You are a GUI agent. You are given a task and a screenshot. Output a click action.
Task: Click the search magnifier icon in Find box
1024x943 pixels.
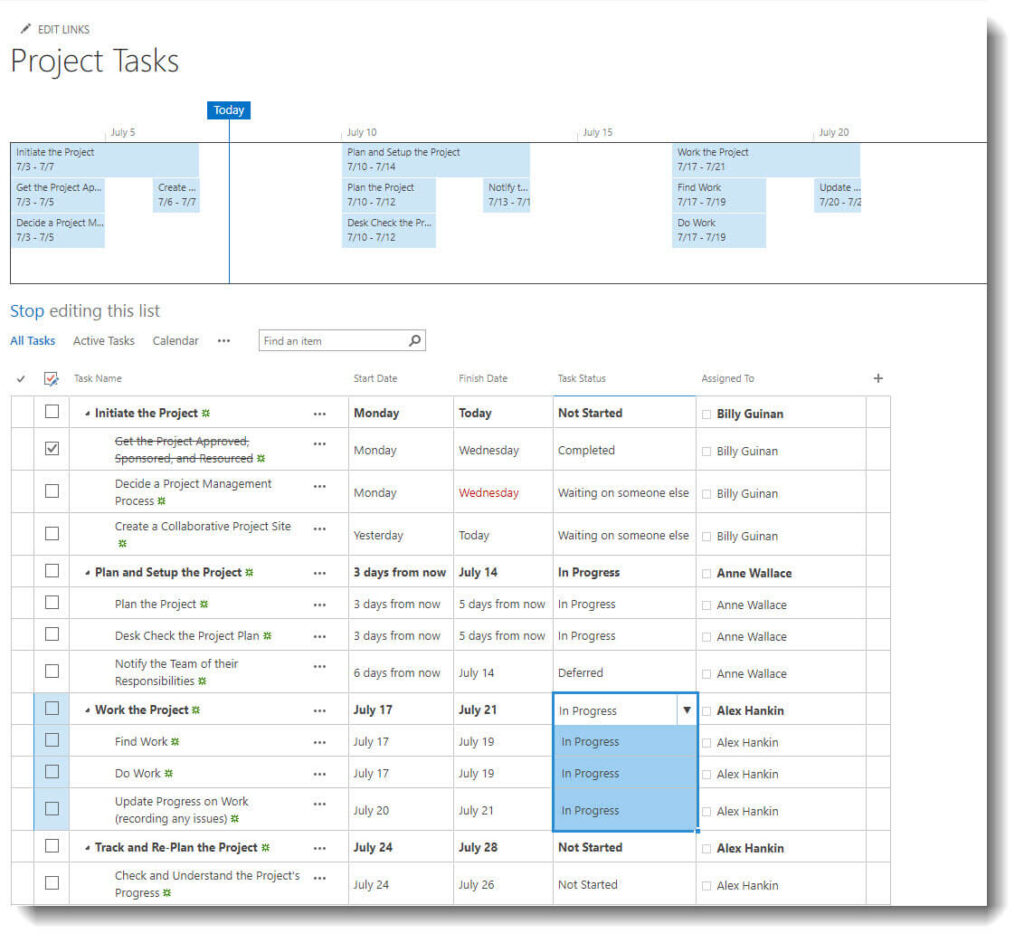[415, 341]
